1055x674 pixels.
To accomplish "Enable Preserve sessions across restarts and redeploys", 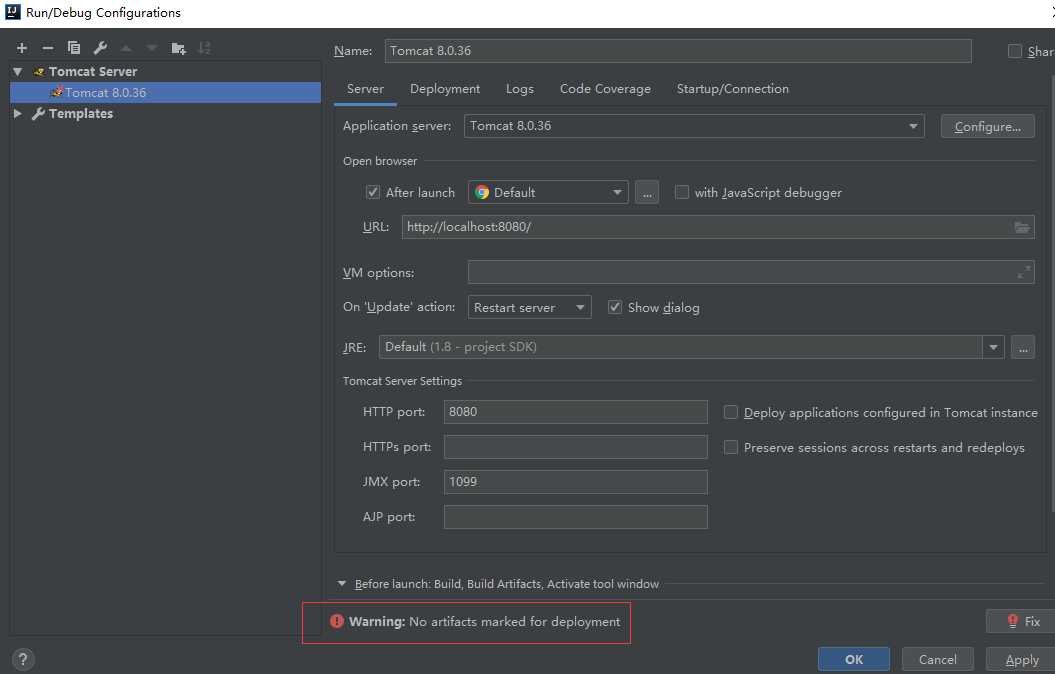I will (x=731, y=447).
